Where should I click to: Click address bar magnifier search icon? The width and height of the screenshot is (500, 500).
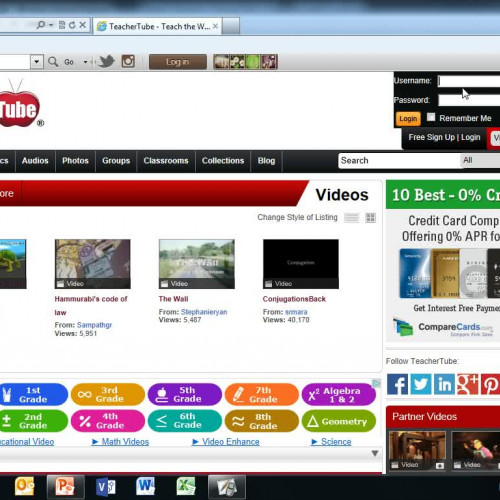(x=41, y=25)
